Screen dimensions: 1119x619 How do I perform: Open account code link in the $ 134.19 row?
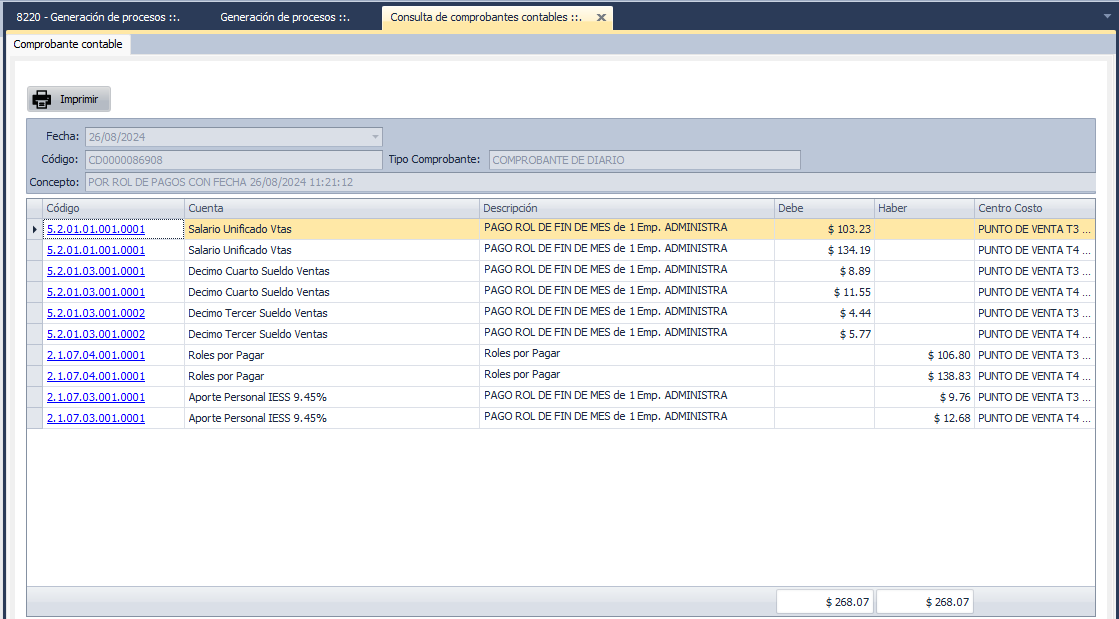click(95, 250)
